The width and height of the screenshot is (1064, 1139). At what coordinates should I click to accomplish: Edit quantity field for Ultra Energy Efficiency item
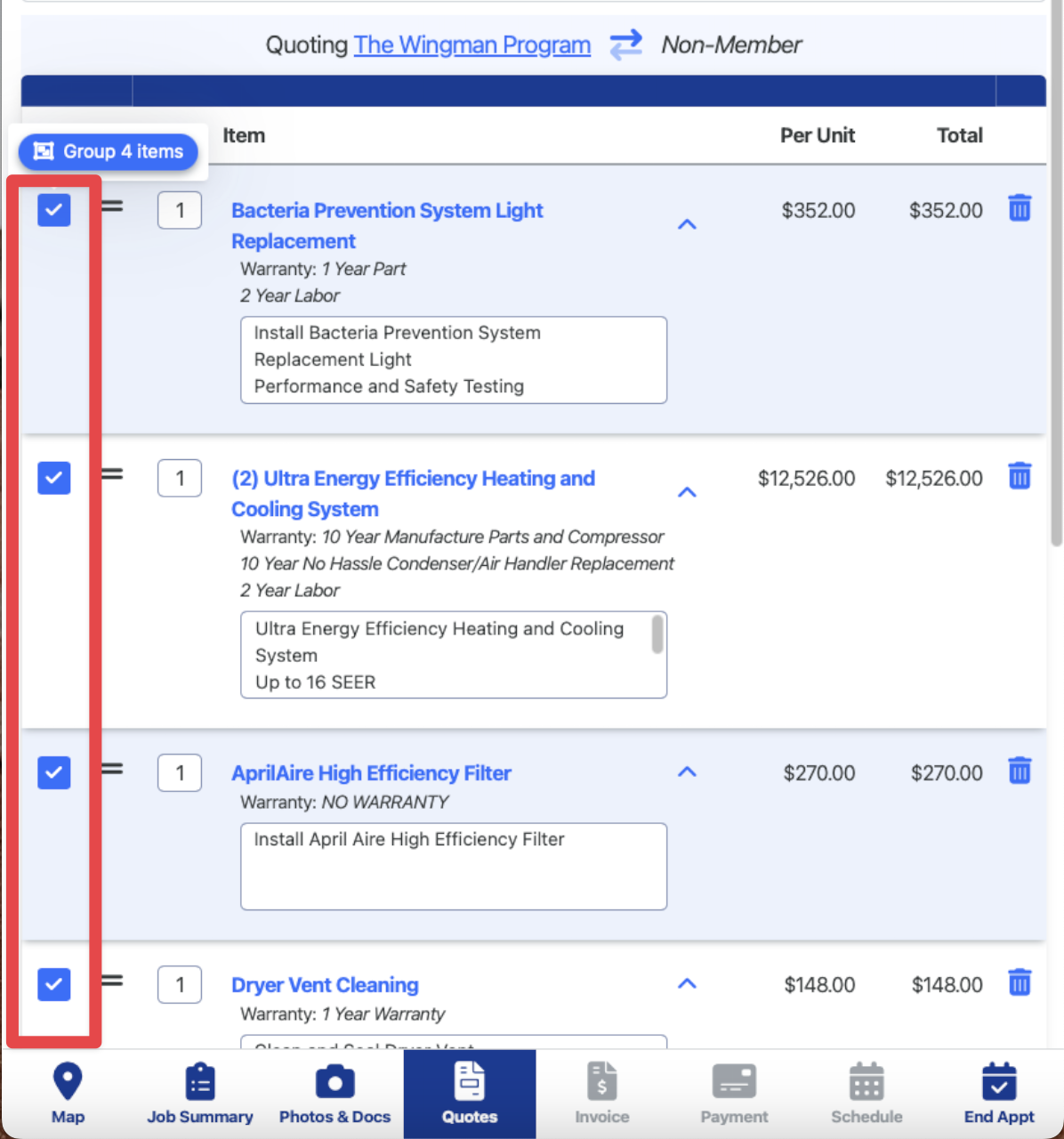coord(180,479)
